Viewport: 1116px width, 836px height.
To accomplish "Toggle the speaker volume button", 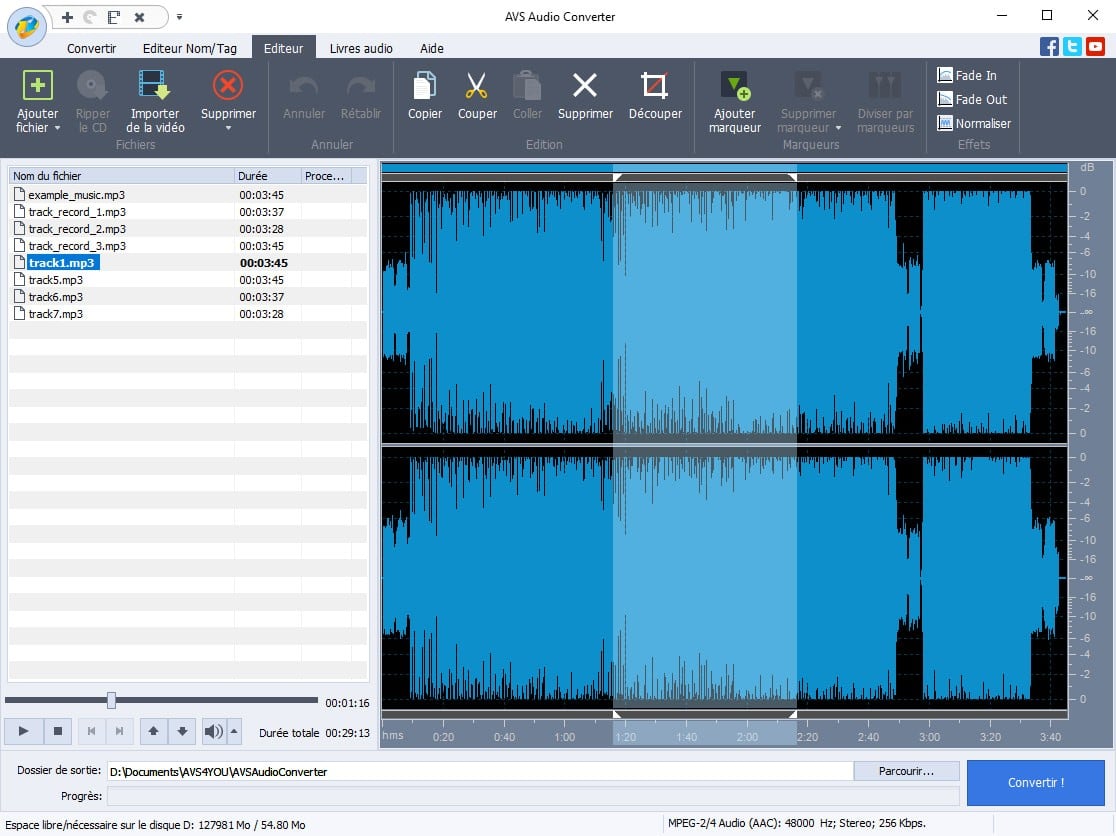I will point(213,732).
